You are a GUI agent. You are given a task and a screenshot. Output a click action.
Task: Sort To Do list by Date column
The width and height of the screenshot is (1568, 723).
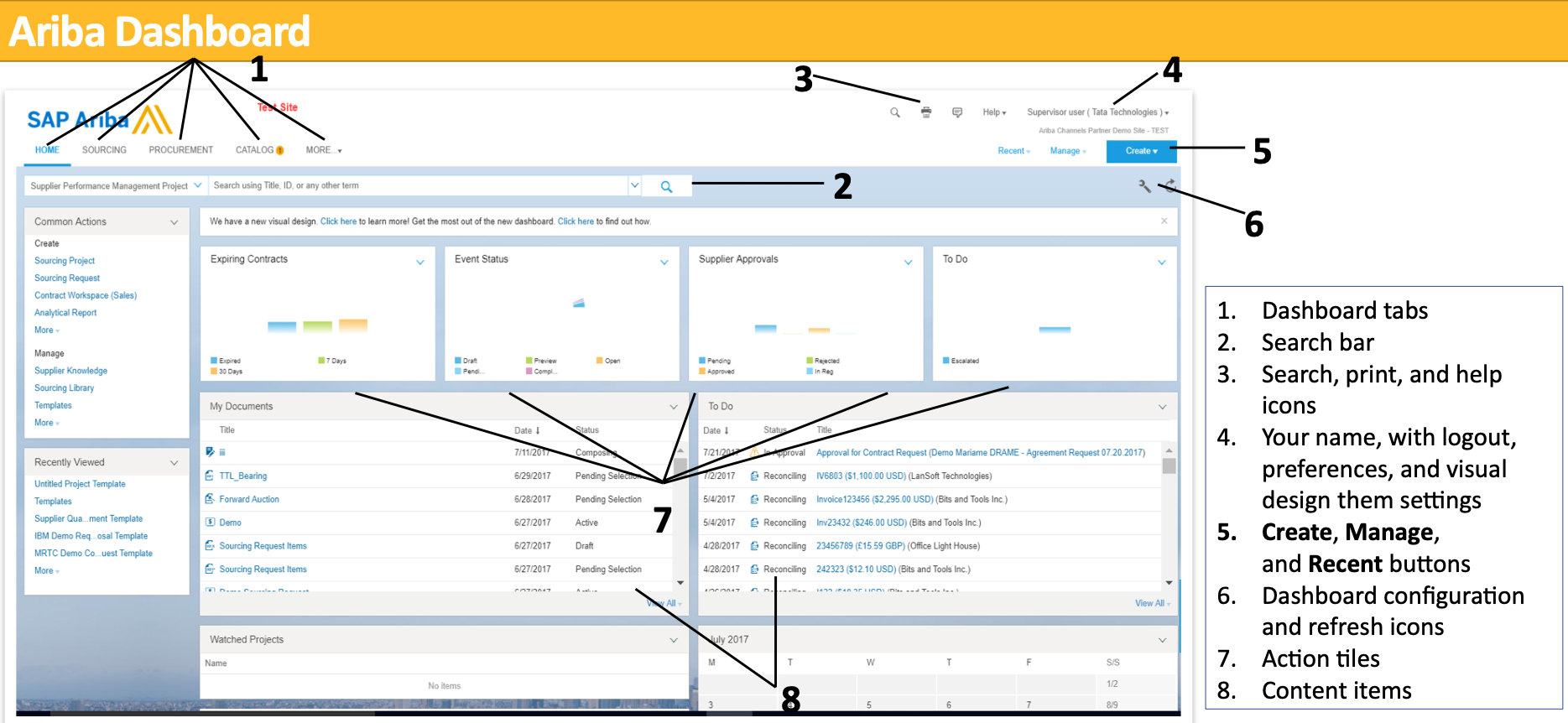716,430
